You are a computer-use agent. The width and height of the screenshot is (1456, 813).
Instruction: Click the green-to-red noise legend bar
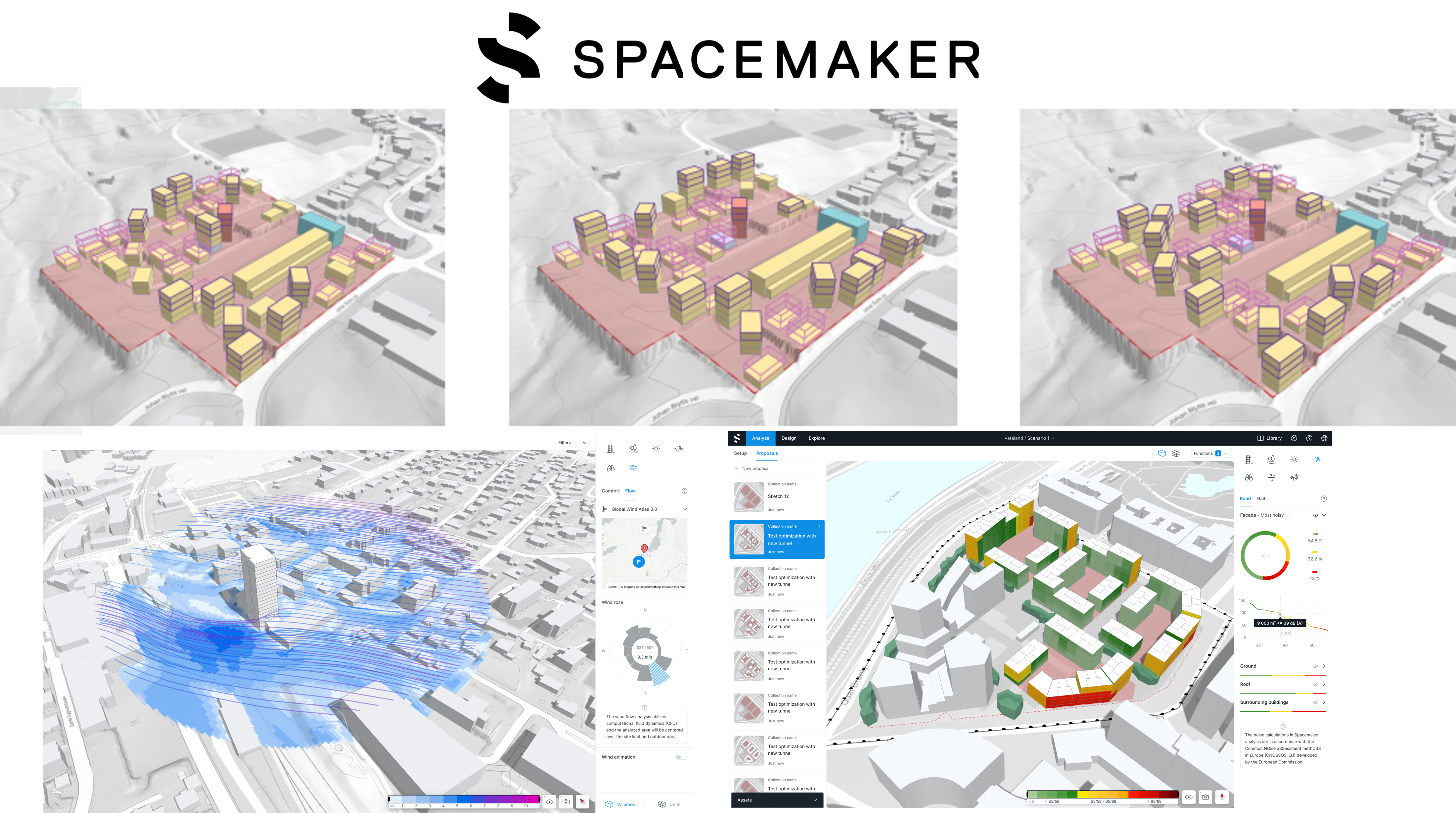click(x=1102, y=794)
